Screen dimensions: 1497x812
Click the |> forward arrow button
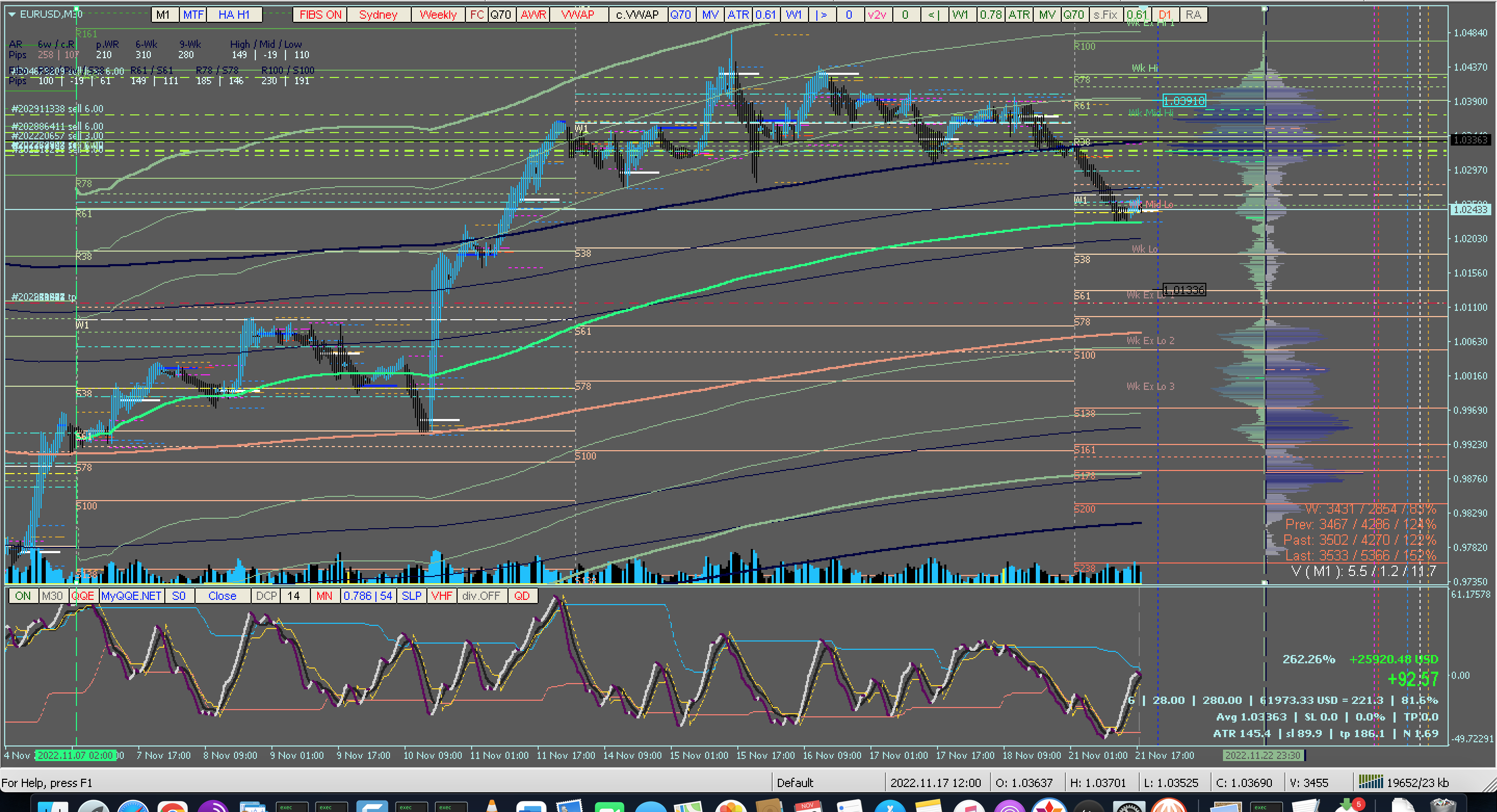(x=821, y=15)
